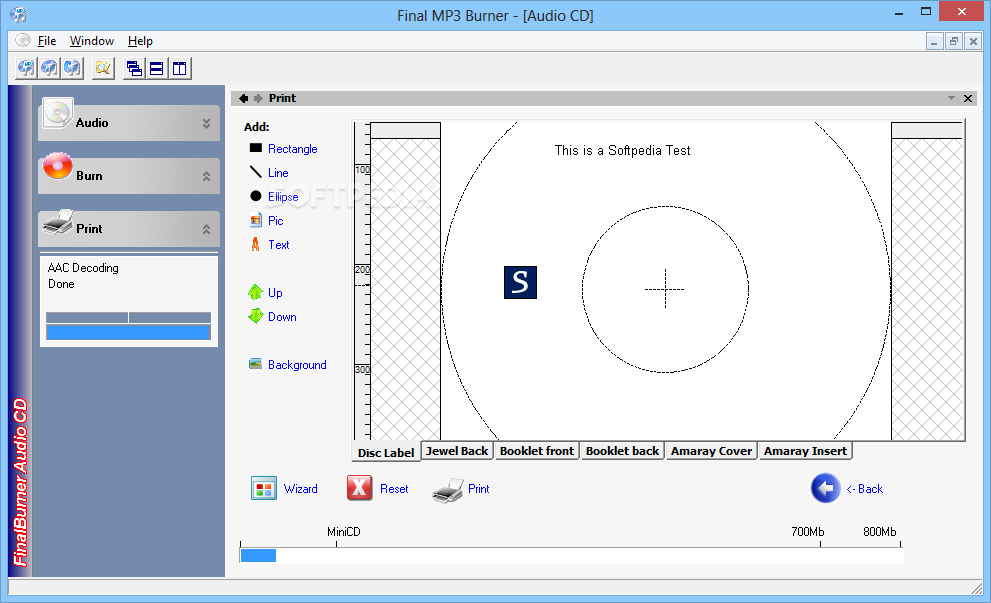Tile windows horizontally via toolbar icon
Screen dimensions: 991x603
click(157, 68)
